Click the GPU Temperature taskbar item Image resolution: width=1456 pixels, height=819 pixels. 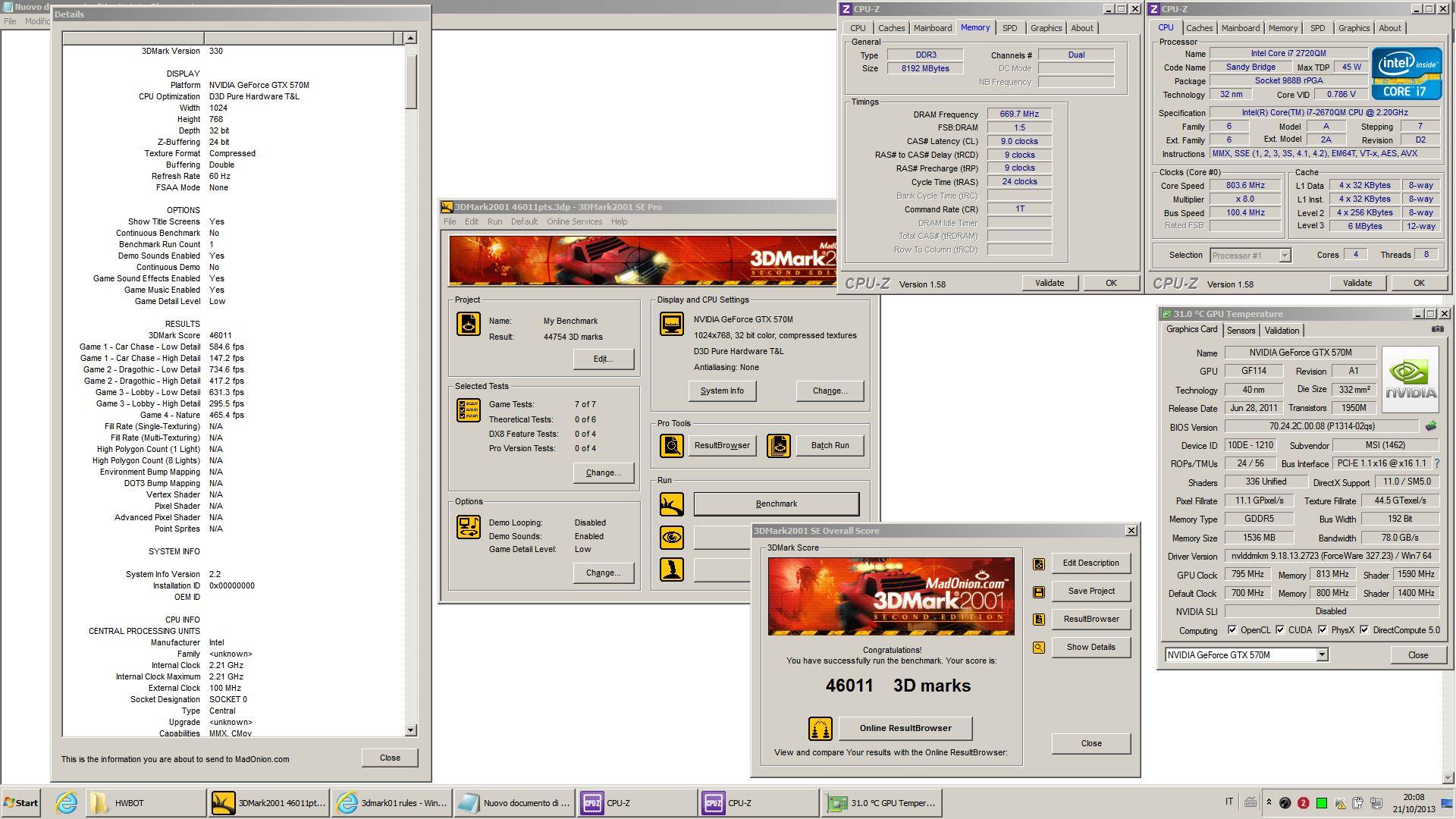point(882,803)
